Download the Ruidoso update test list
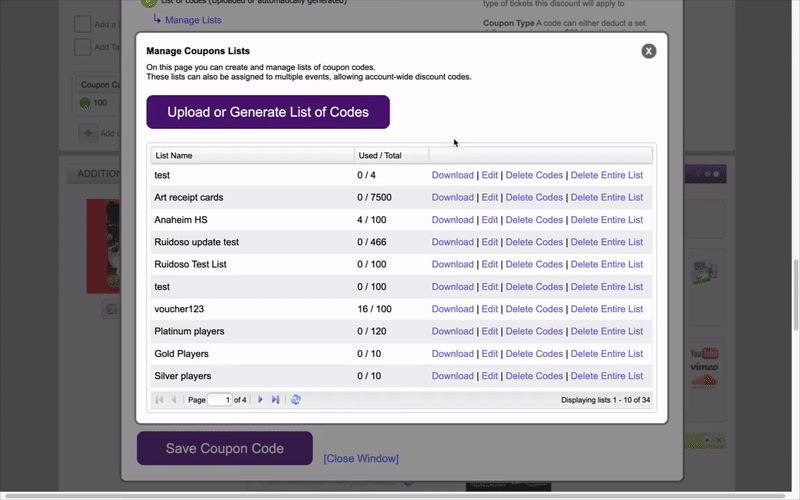The image size is (800, 500). click(x=453, y=242)
